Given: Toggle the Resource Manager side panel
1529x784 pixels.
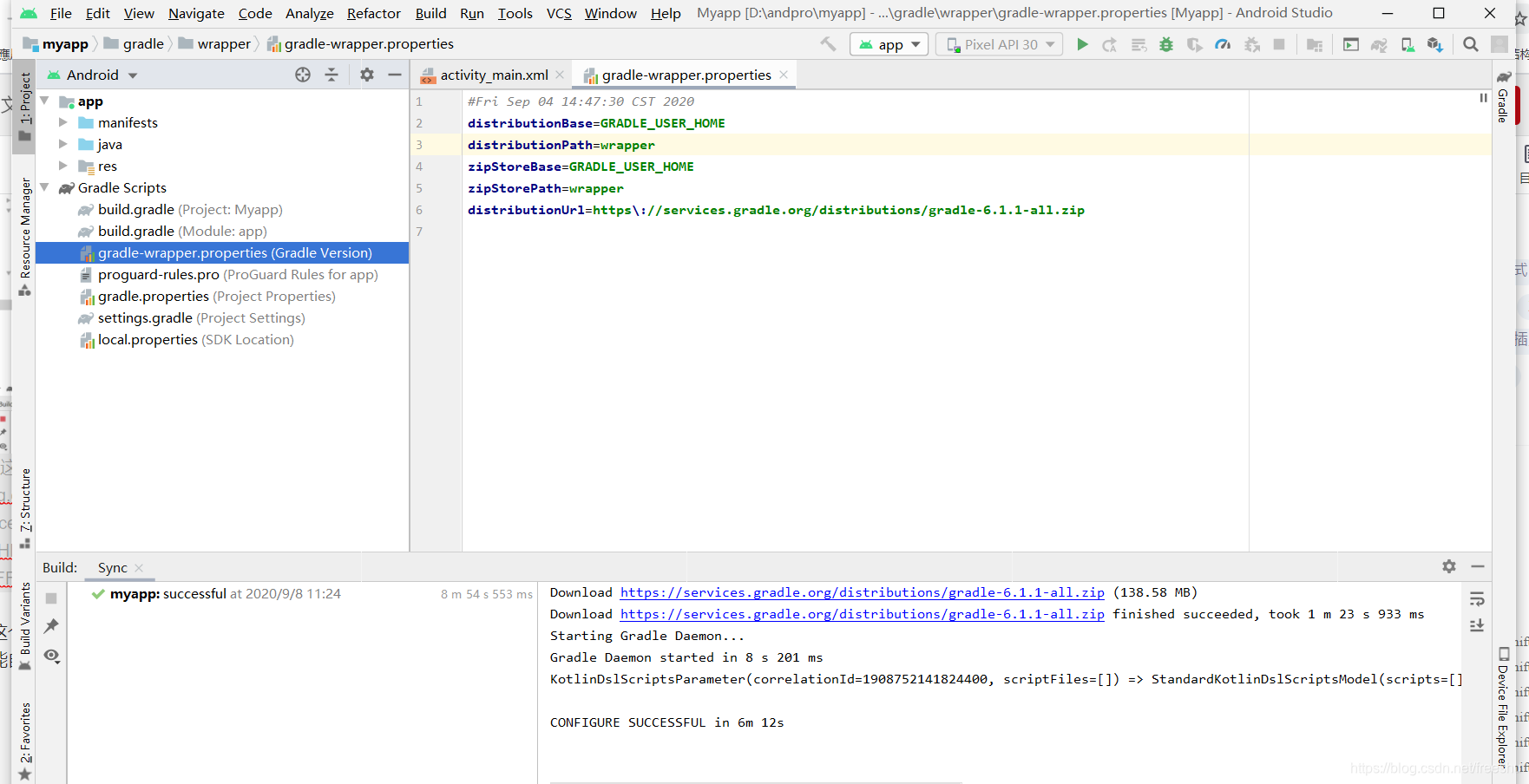Looking at the screenshot, I should click(25, 236).
